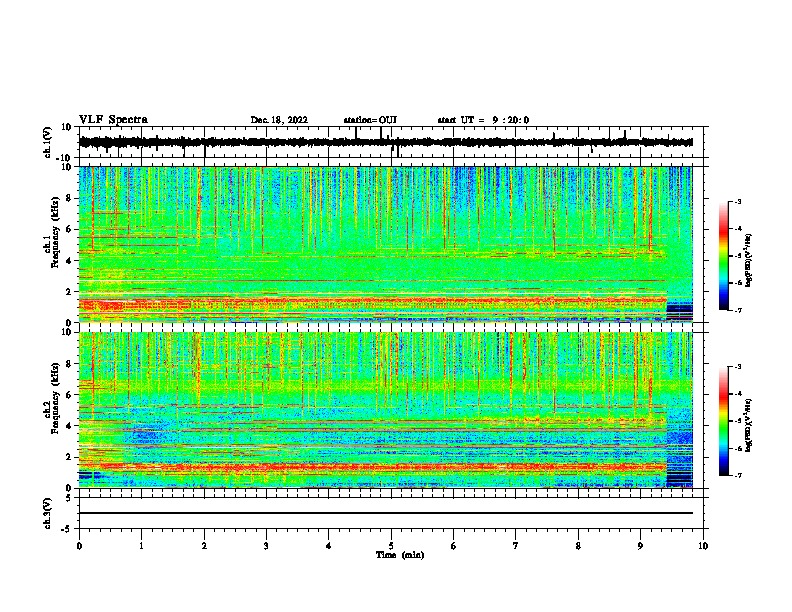Click the ch.1 spectrogram panel
The image size is (792, 612).
pos(385,244)
